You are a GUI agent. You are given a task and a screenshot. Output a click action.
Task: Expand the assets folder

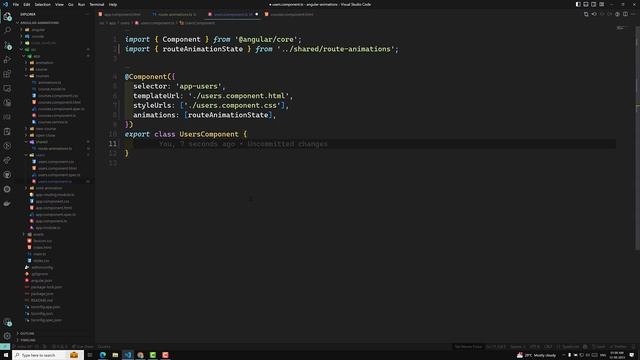click(x=38, y=234)
